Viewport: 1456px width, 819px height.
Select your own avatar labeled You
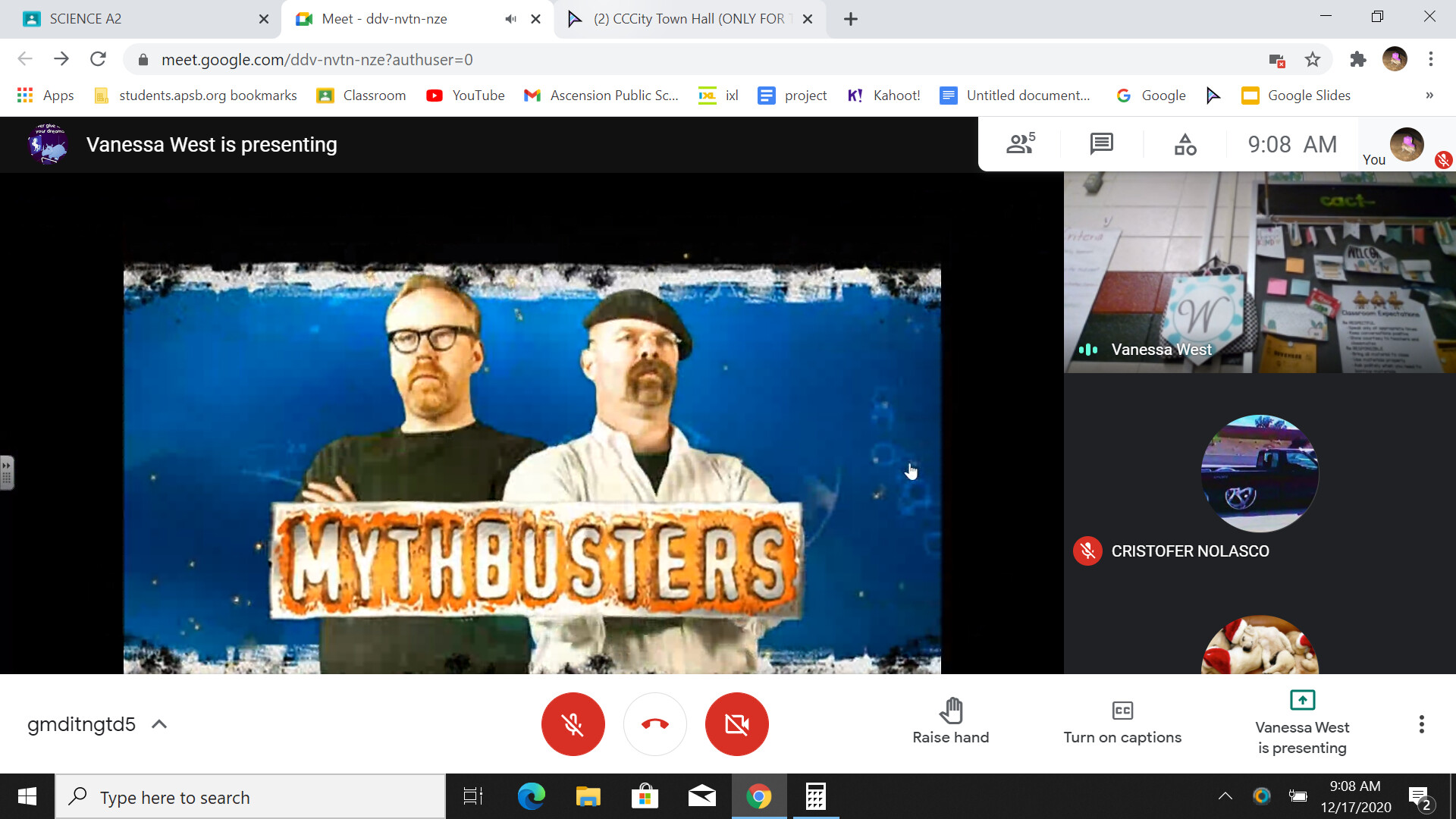[1407, 144]
